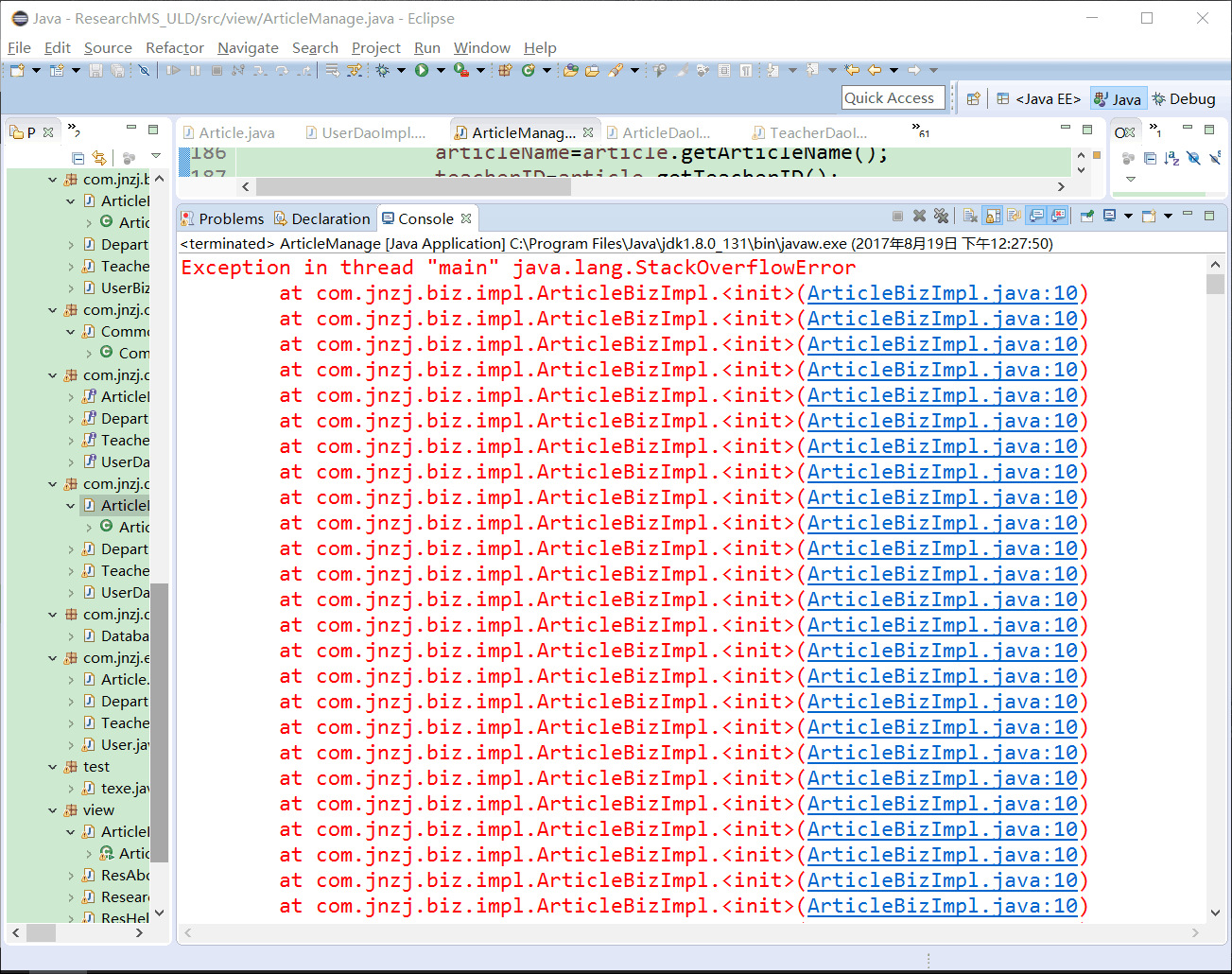Toggle Scroll Lock in the Console
1232x974 pixels.
point(992,216)
